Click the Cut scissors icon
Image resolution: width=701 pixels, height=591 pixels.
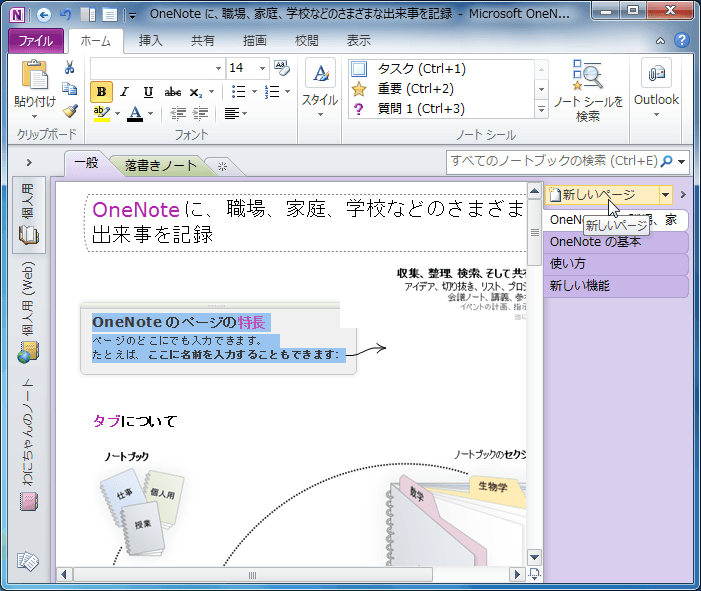pos(70,68)
